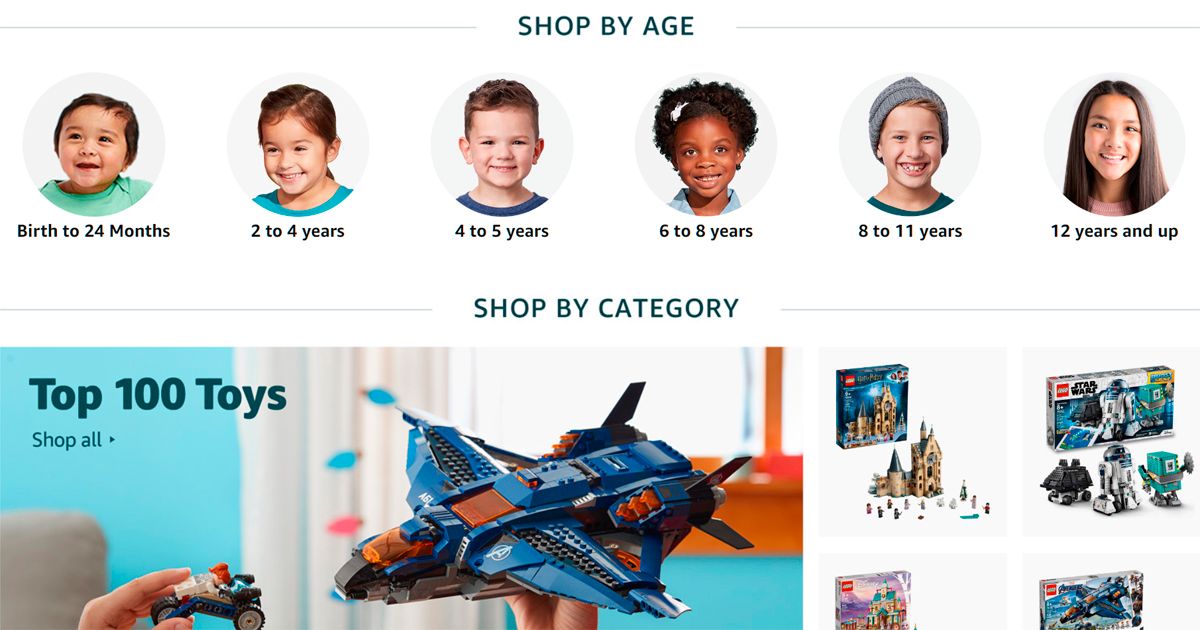Visit the 8 to 11 years text link
The image size is (1200, 630).
coord(910,231)
